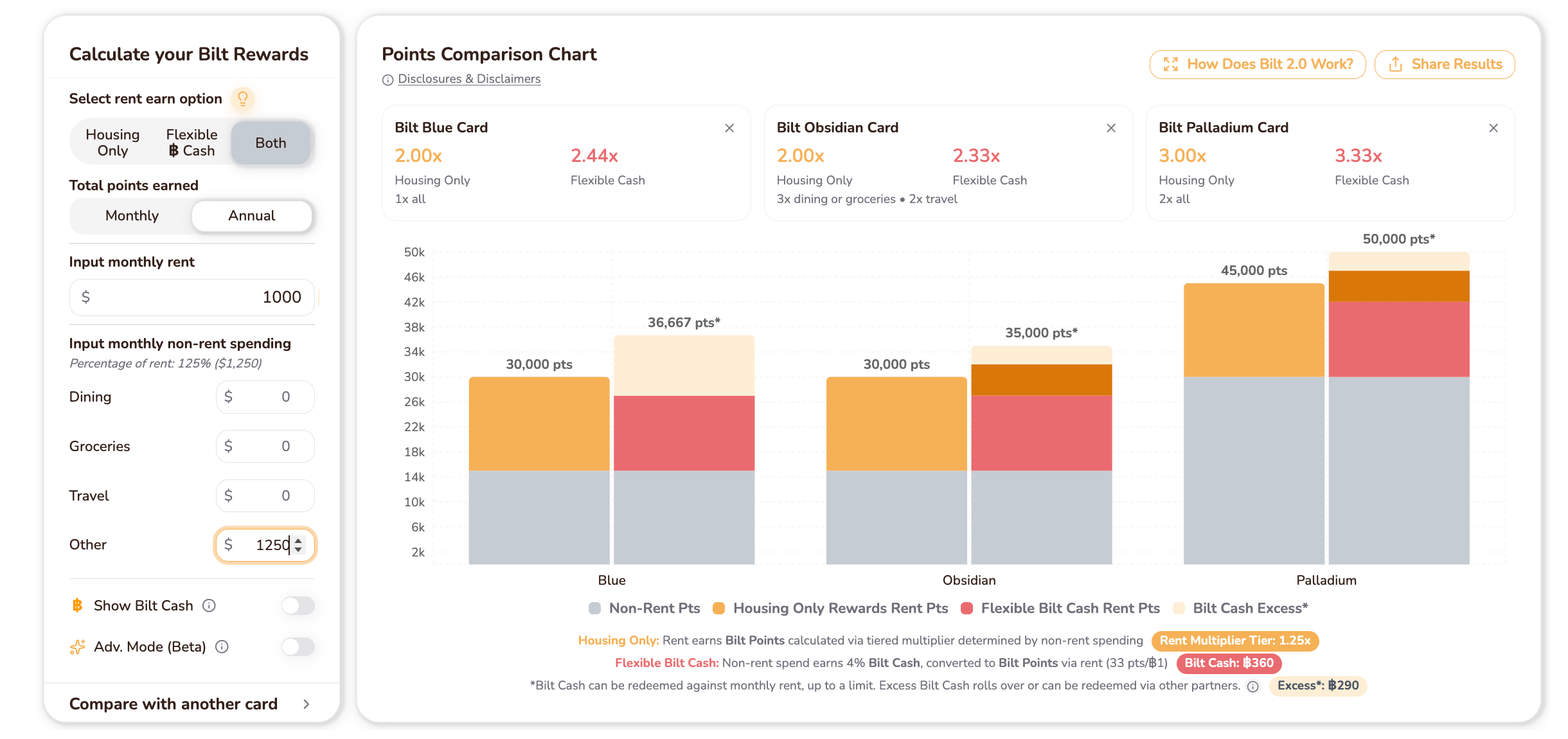Choose the Flexible Cash earn option
The image size is (1568, 739).
coord(192,143)
